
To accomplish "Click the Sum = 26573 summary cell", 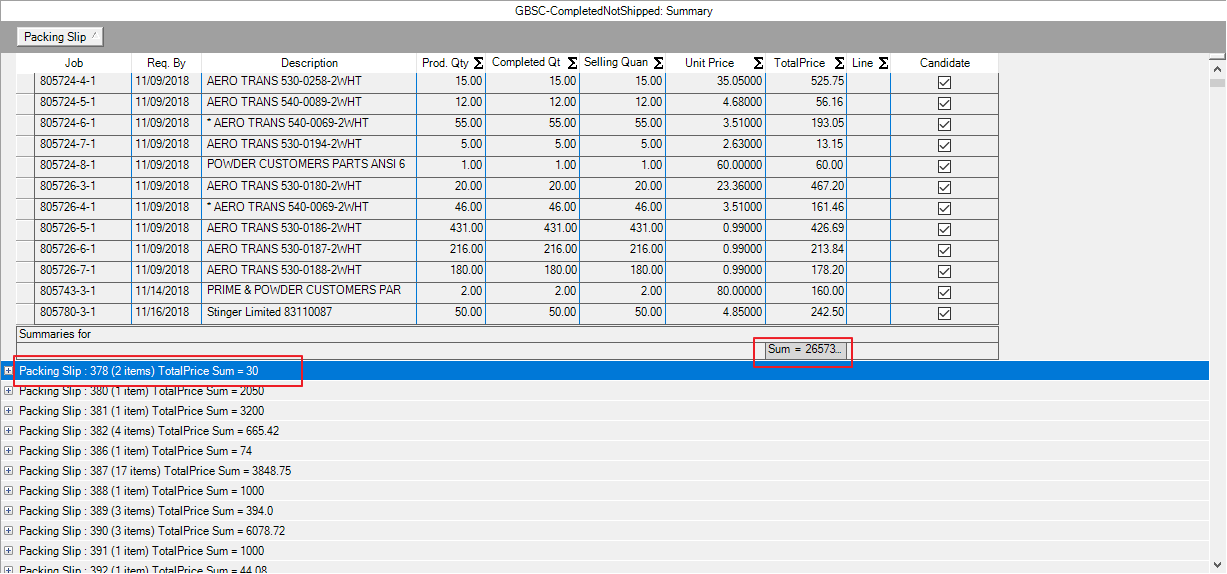I will coord(806,349).
